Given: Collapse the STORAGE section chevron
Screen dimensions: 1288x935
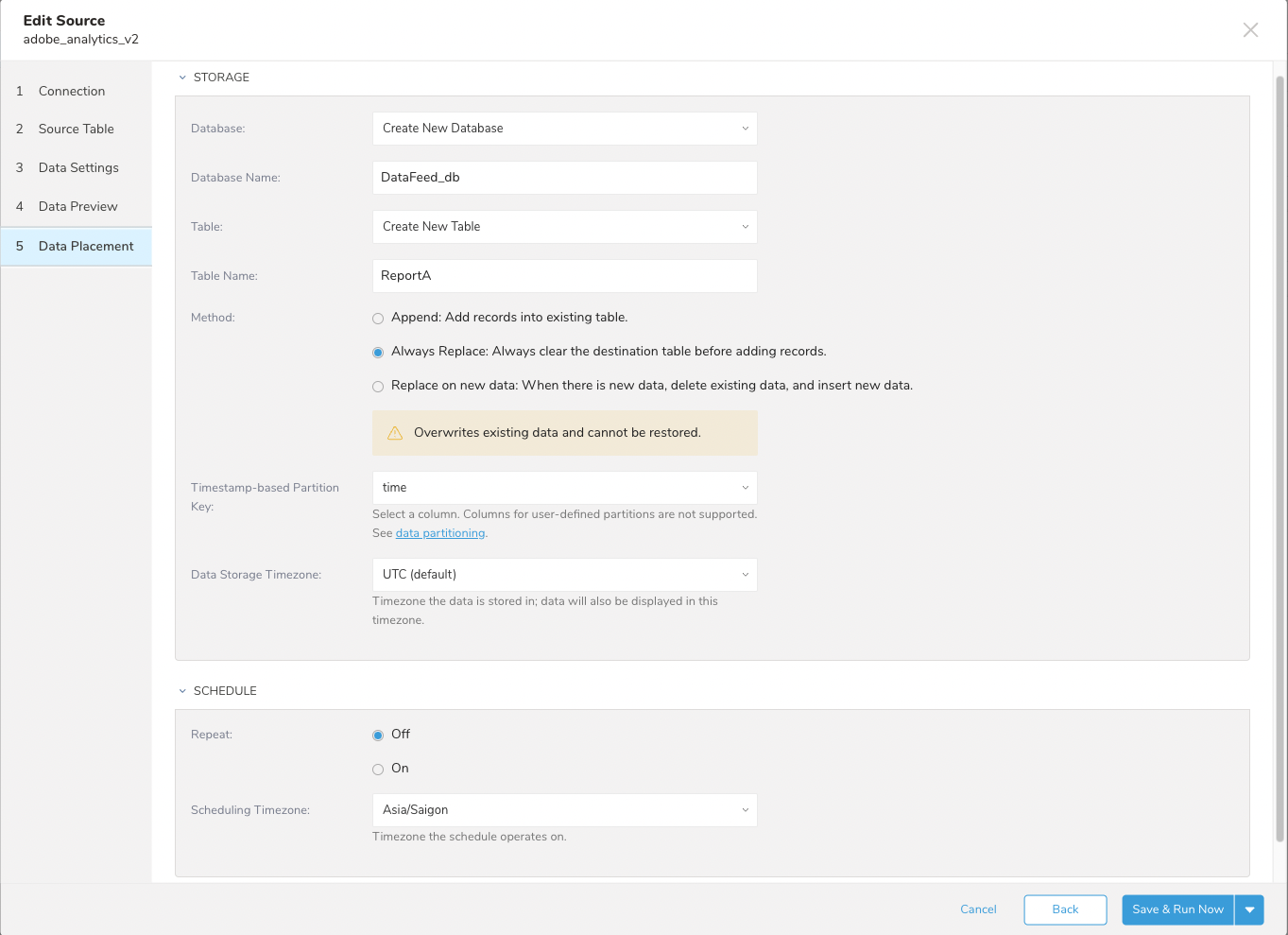Looking at the screenshot, I should (x=182, y=78).
